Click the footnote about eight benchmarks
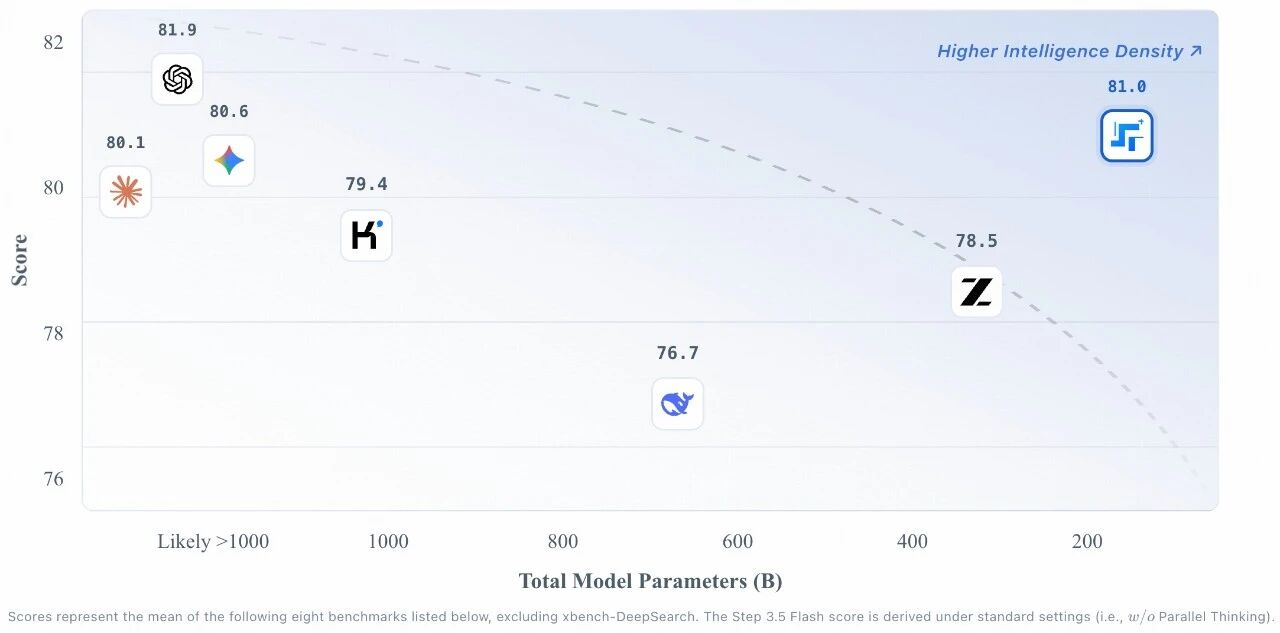Image resolution: width=1280 pixels, height=633 pixels. click(640, 616)
